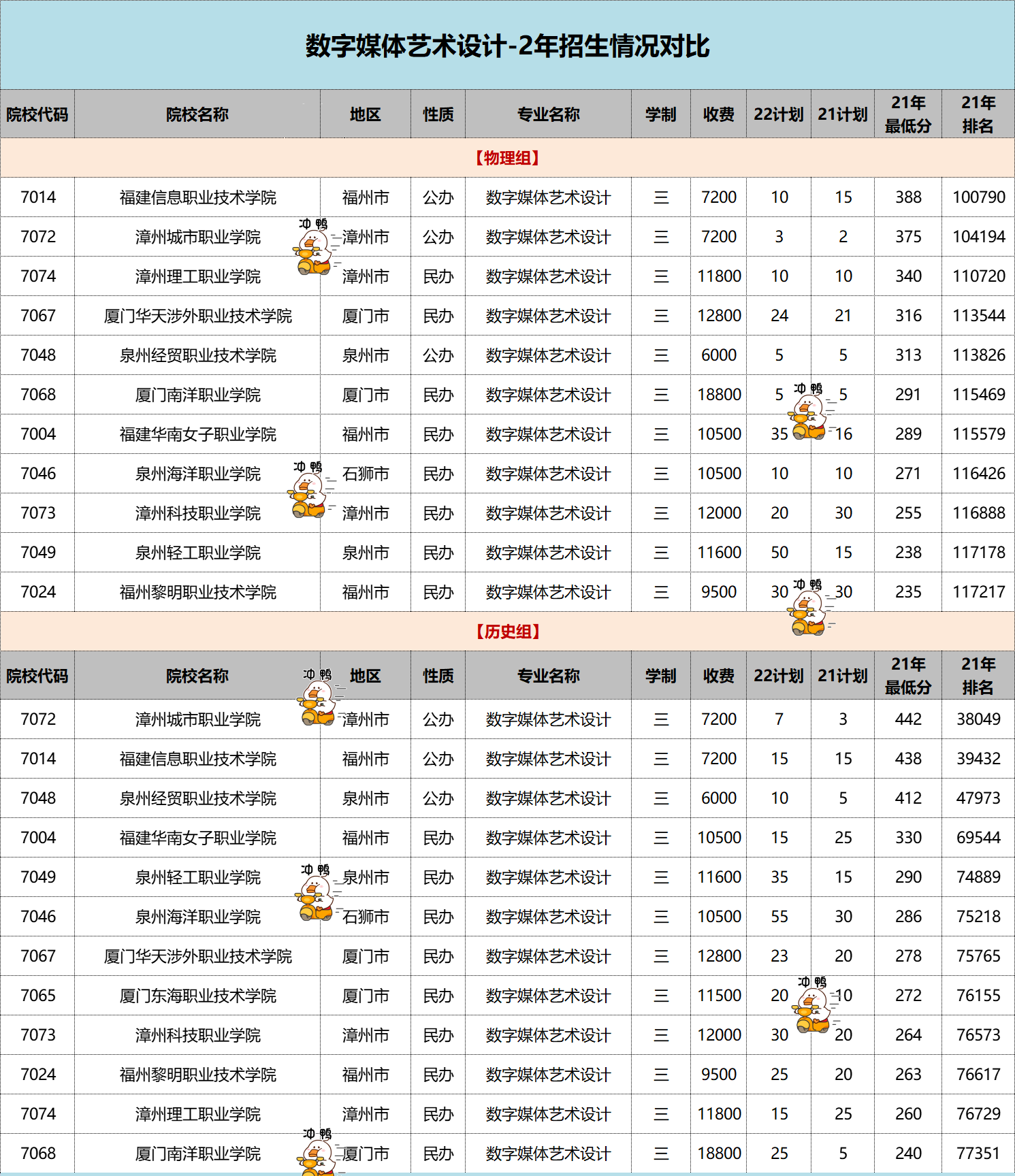This screenshot has width=1015, height=1176.
Task: Click ranking value 76617
Action: point(978,1075)
